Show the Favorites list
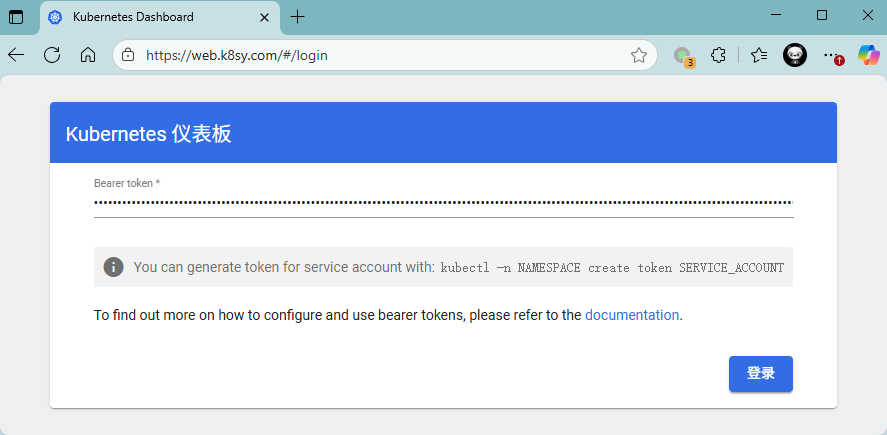The image size is (887, 435). tap(759, 56)
